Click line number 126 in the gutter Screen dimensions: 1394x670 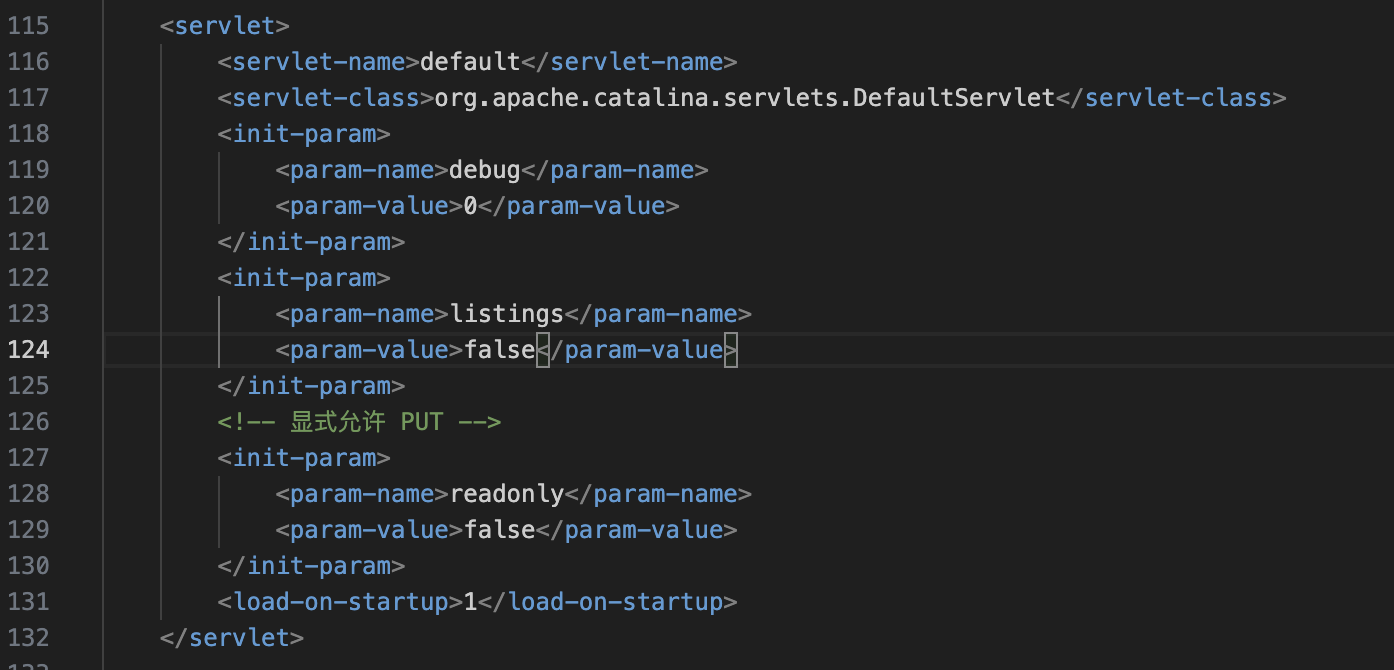pyautogui.click(x=28, y=422)
